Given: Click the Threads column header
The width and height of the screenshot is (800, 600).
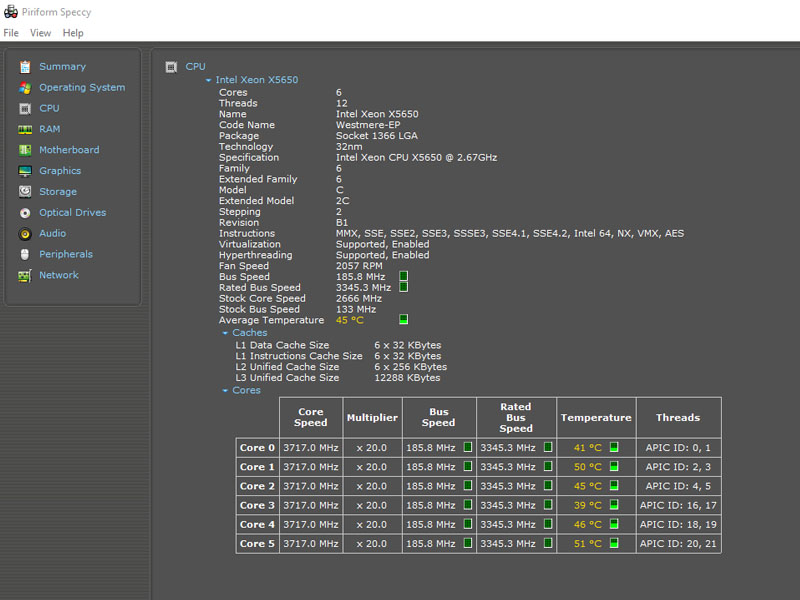Looking at the screenshot, I should (678, 417).
